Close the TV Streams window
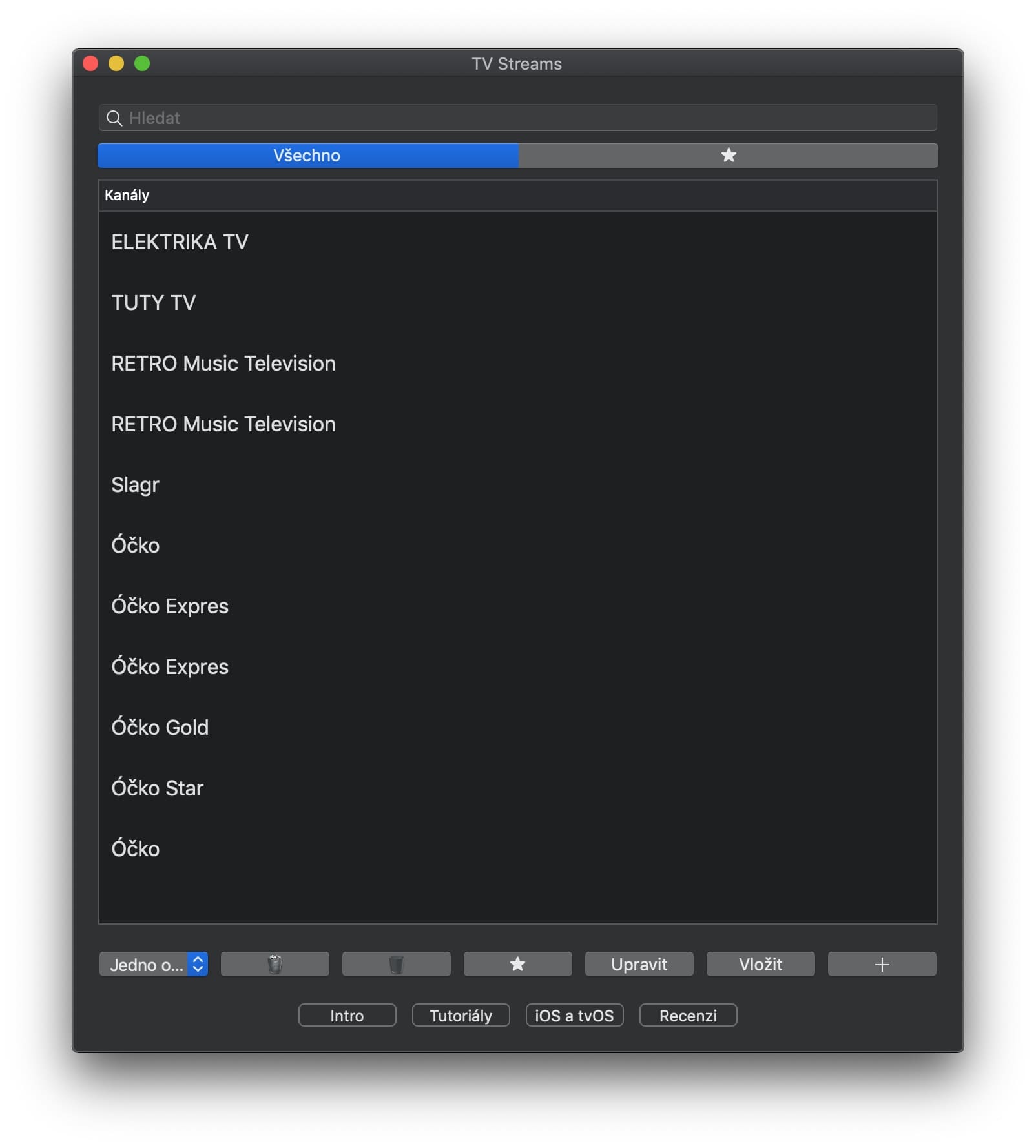Screen dimensions: 1036x1148 click(x=90, y=63)
